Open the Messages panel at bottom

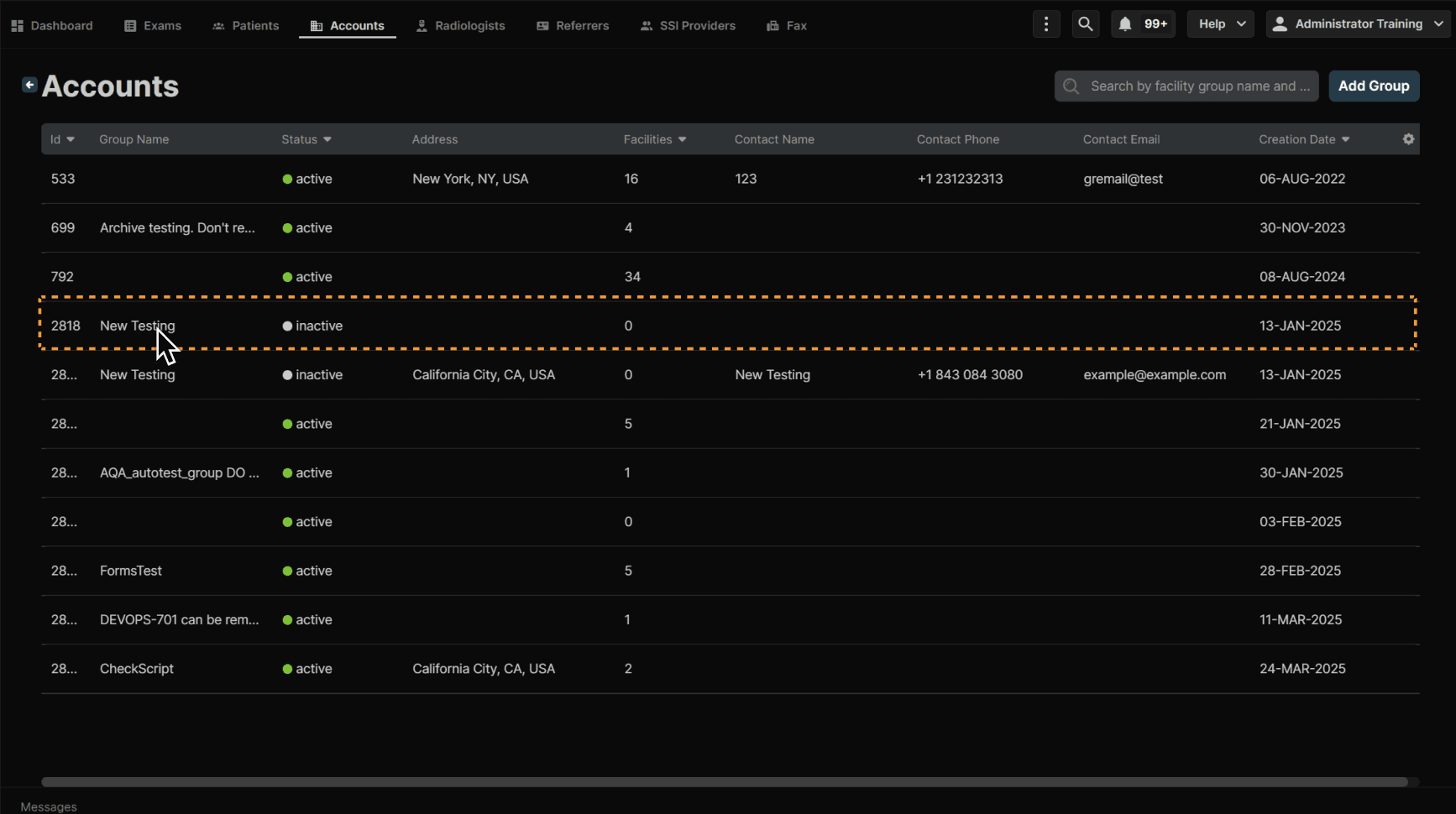[49, 806]
